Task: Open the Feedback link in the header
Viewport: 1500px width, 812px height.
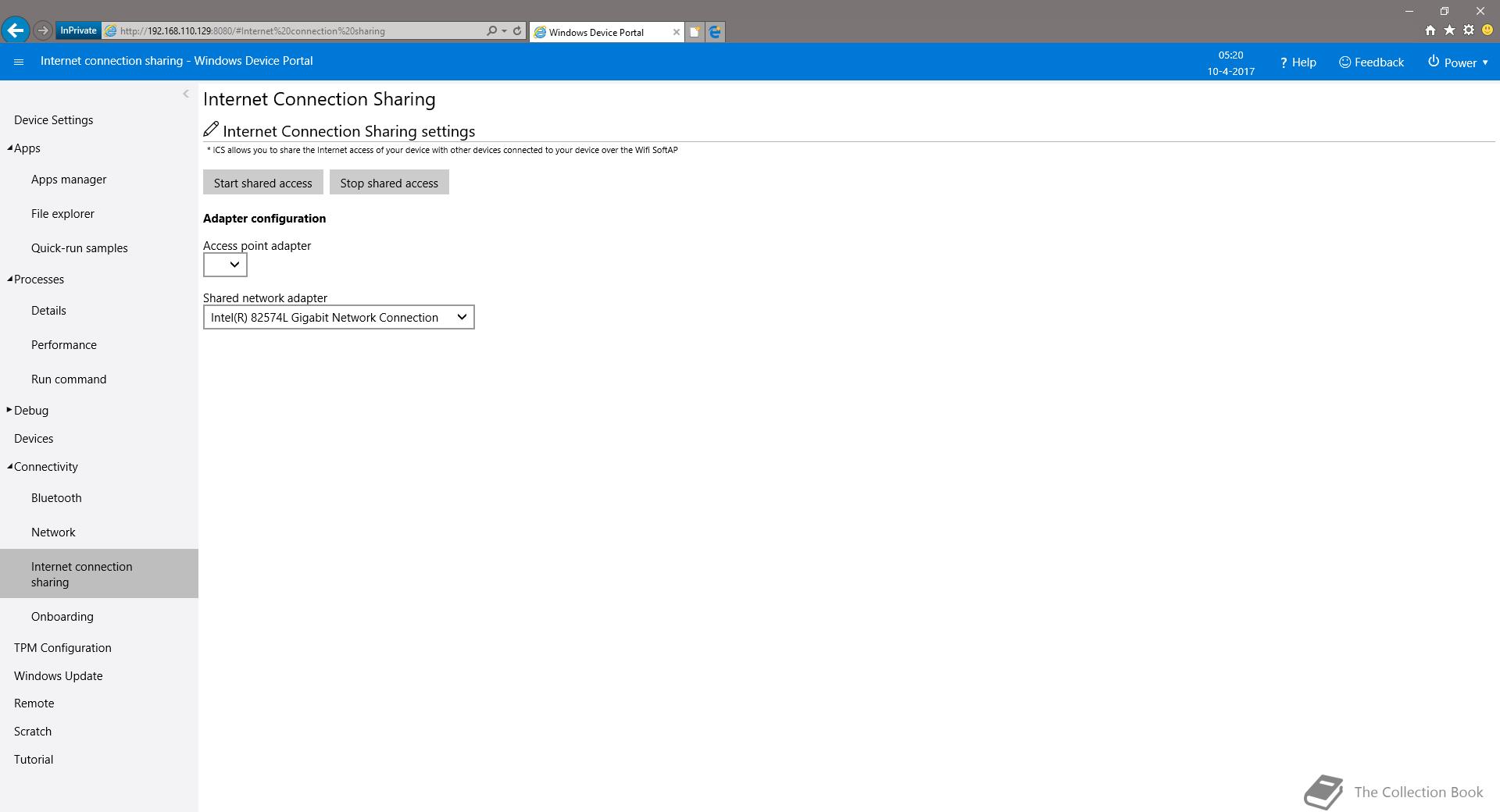Action: (1371, 62)
